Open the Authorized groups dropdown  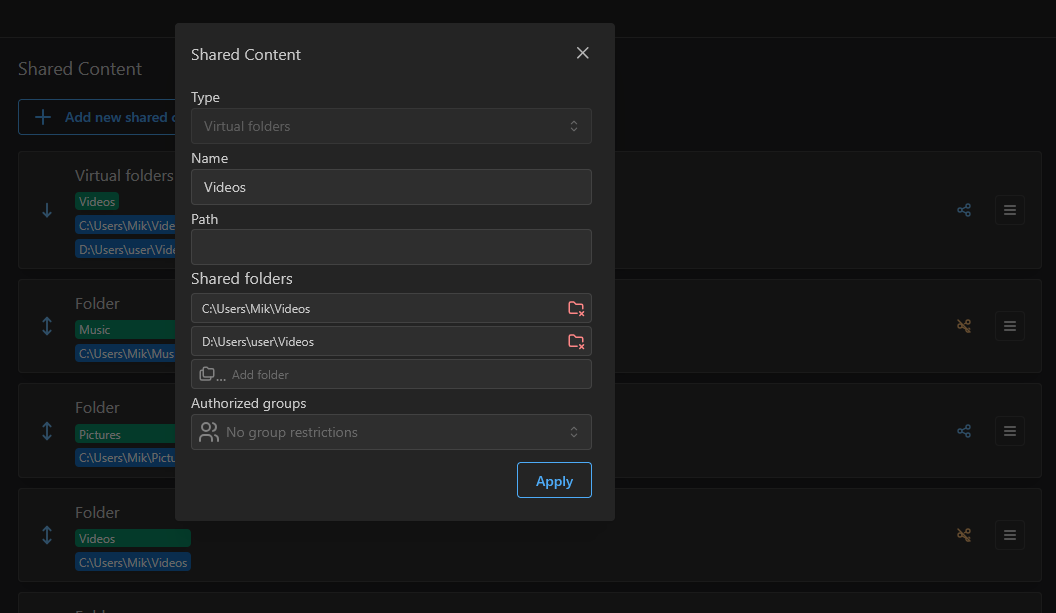pos(391,432)
